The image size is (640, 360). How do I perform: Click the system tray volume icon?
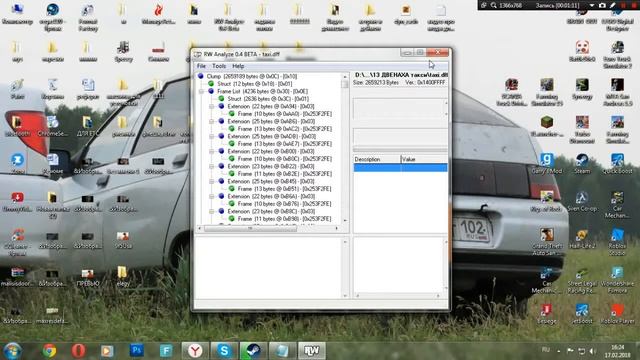point(593,351)
